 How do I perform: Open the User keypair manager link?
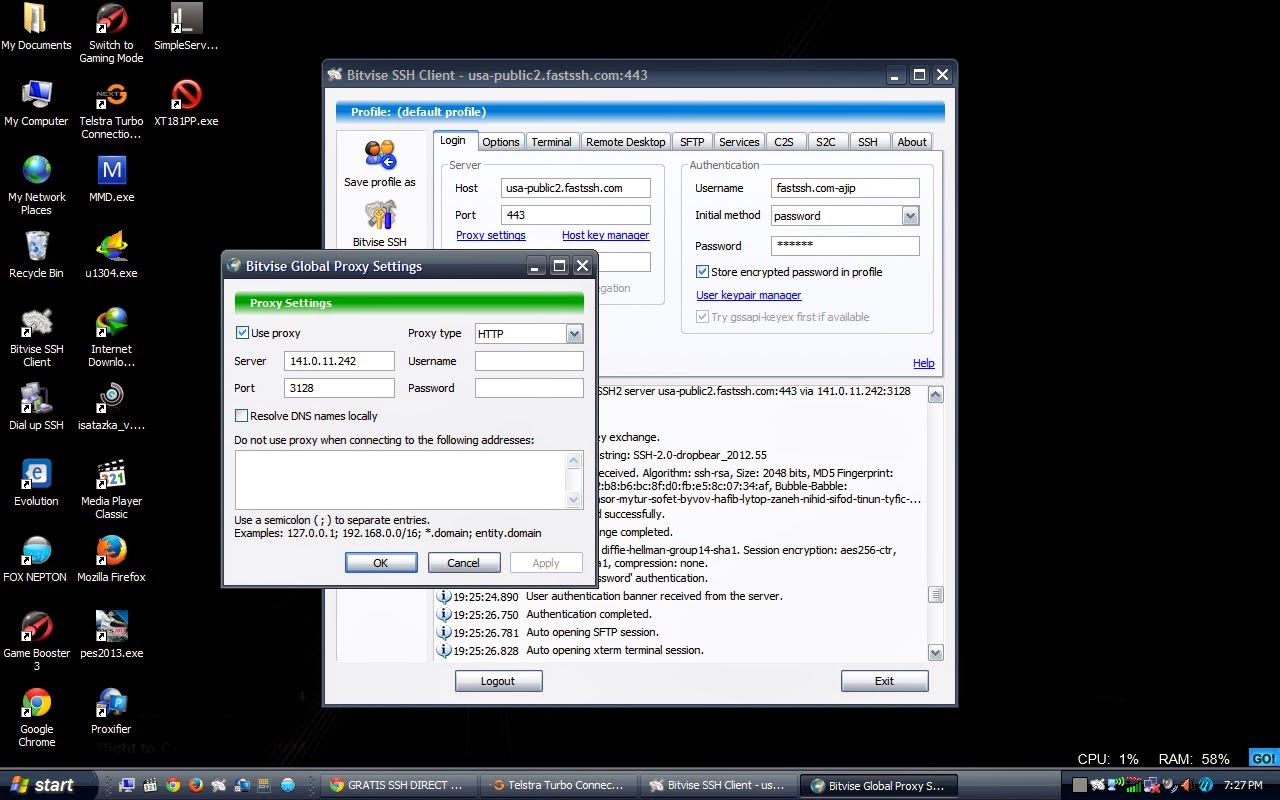pos(749,296)
